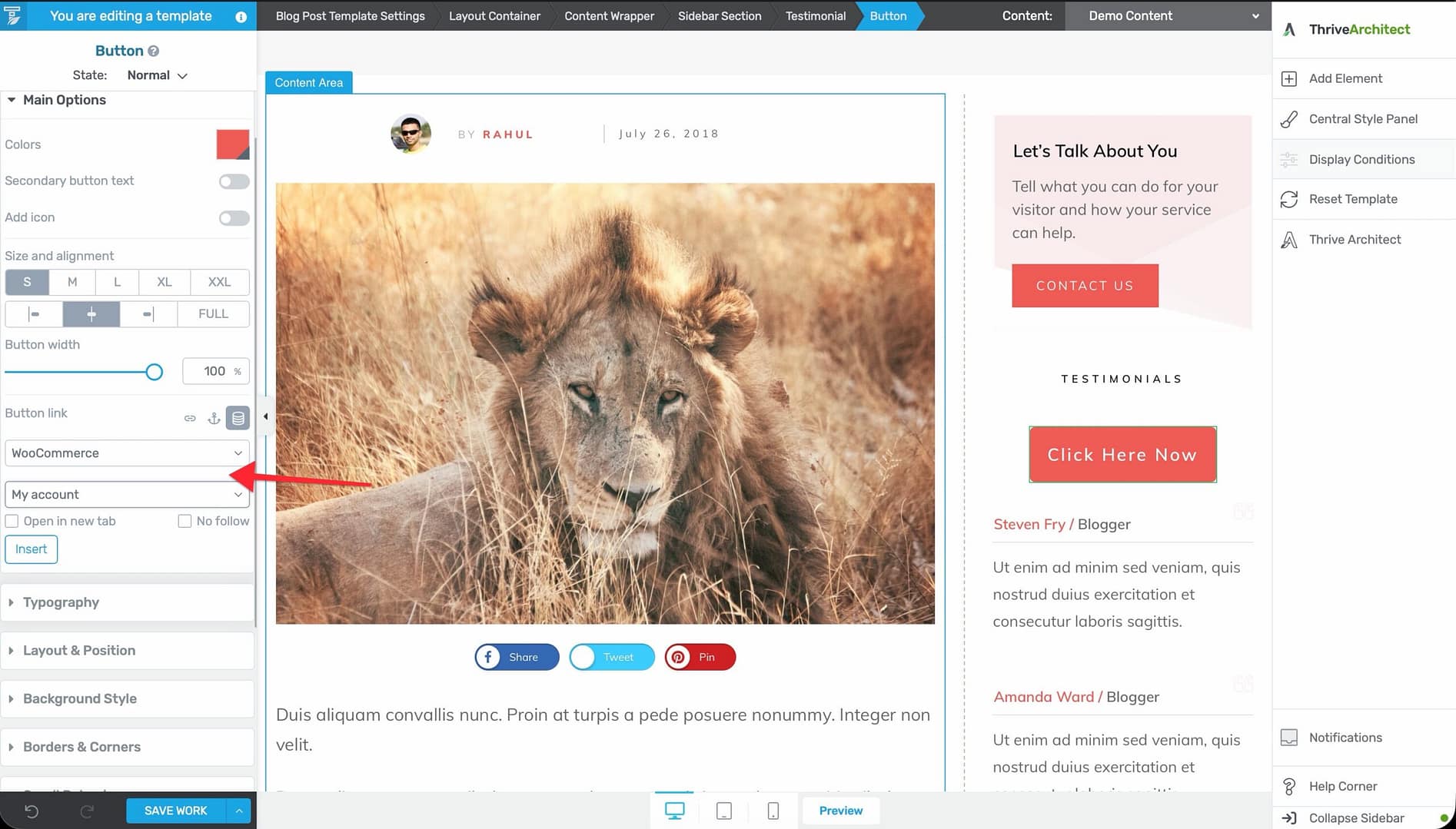Switch to mobile preview icon

(773, 811)
